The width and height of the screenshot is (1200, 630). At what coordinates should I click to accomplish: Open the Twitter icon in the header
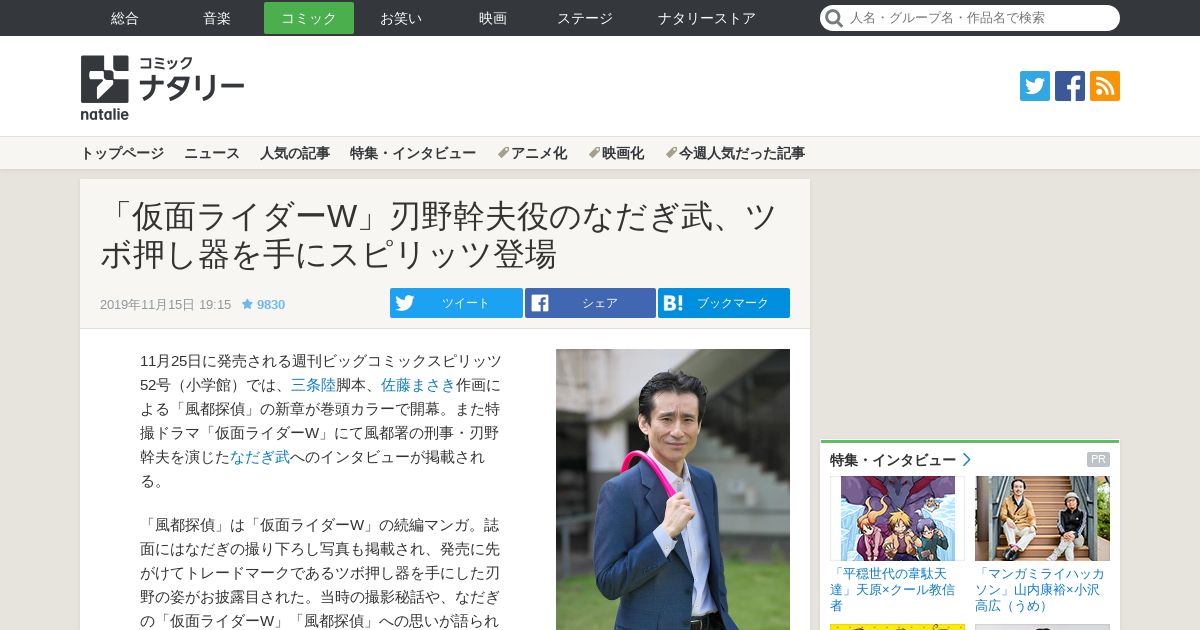click(x=1035, y=86)
